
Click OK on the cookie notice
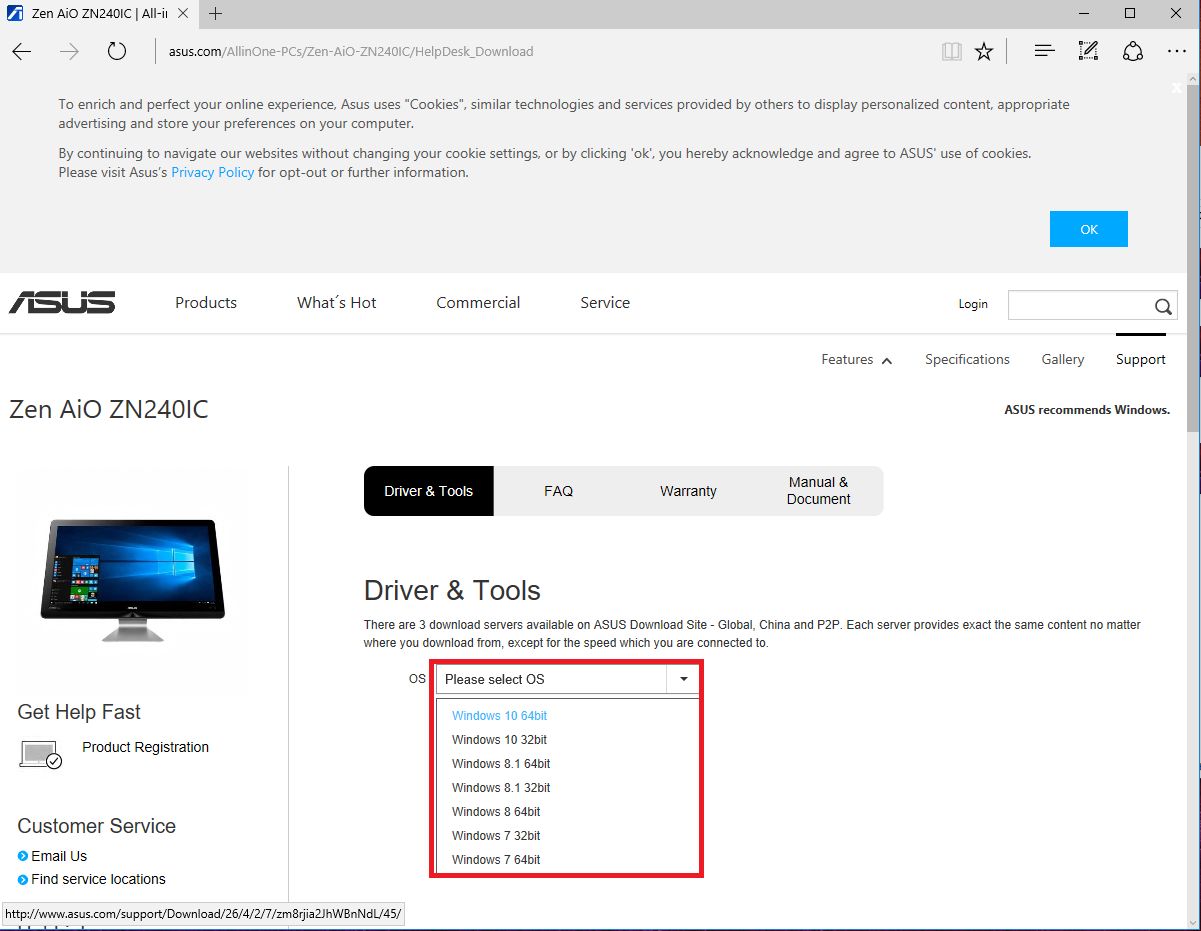[x=1089, y=229]
